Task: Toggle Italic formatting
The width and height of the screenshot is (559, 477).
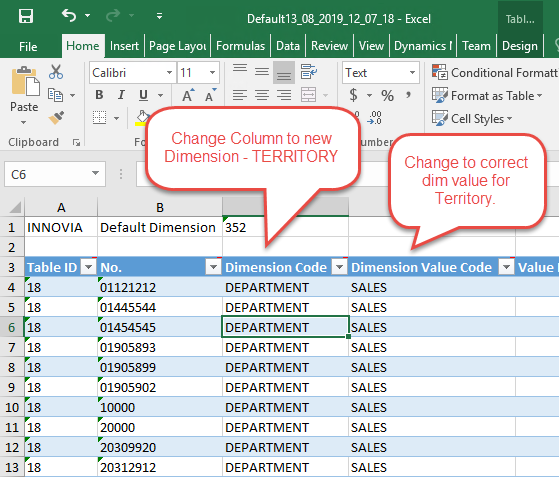Action: 121,95
